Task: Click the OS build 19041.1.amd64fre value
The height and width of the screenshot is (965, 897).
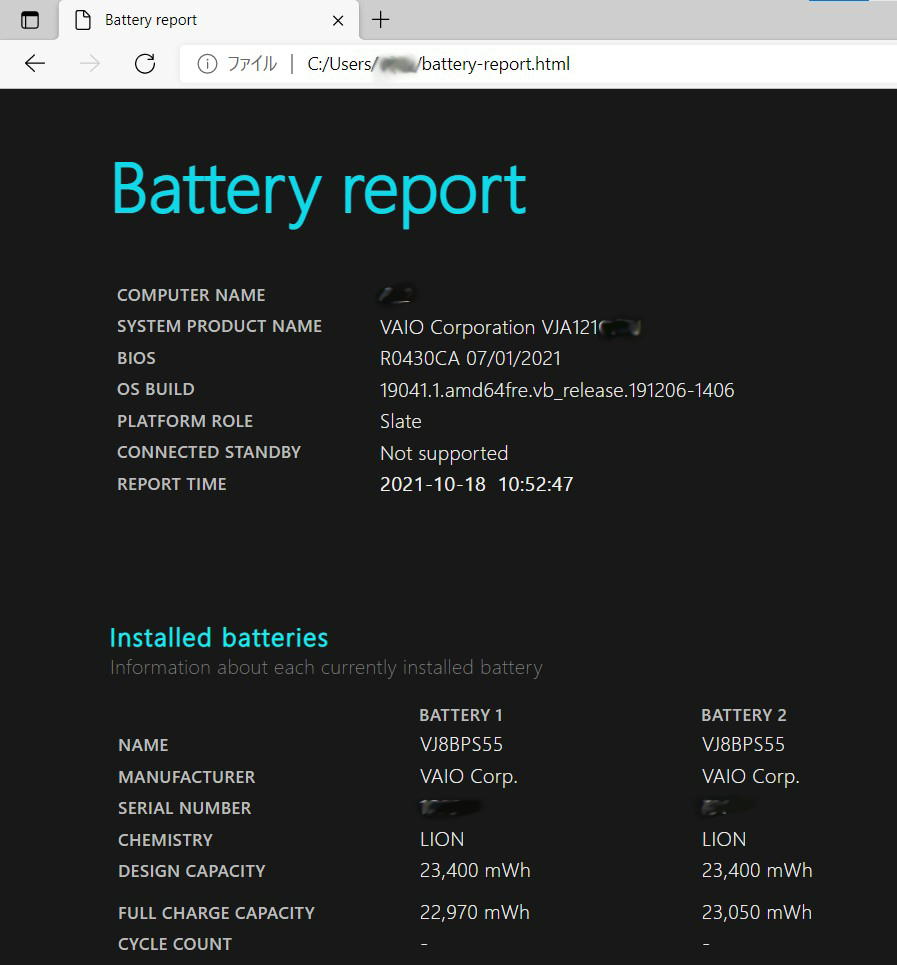Action: (x=557, y=390)
